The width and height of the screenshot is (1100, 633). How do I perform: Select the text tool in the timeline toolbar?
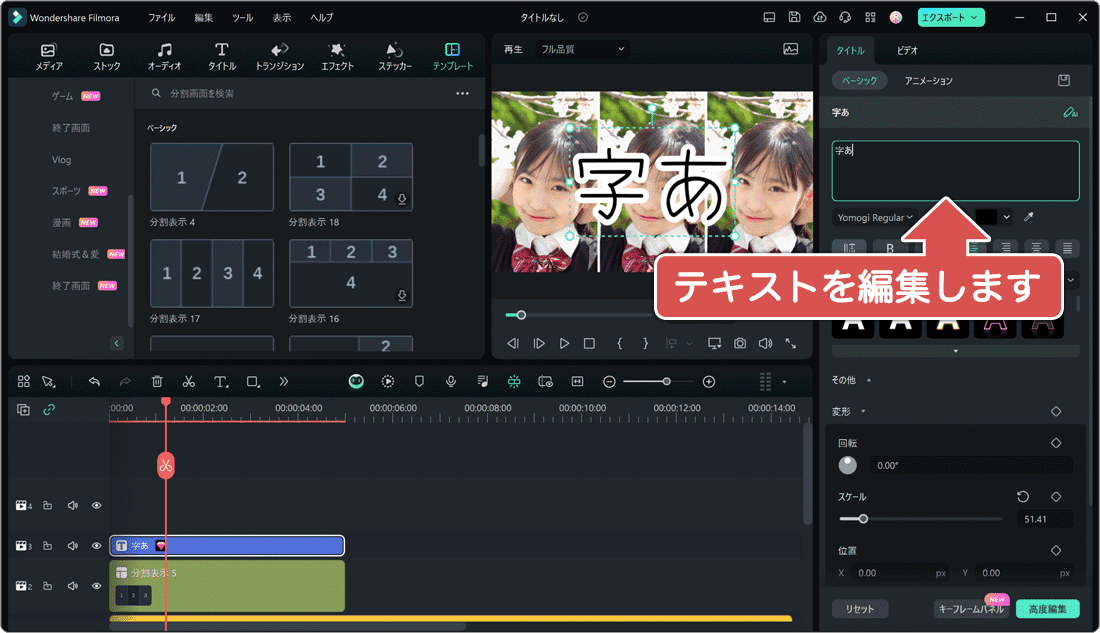[219, 381]
